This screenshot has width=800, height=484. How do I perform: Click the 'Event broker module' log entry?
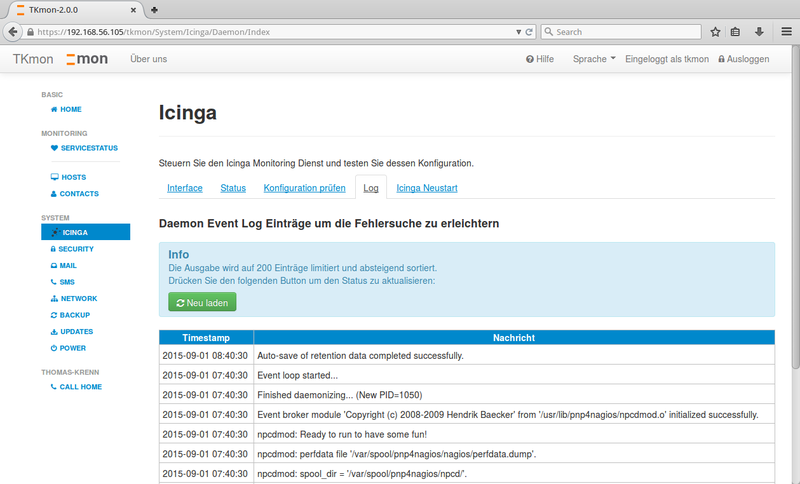pos(508,415)
